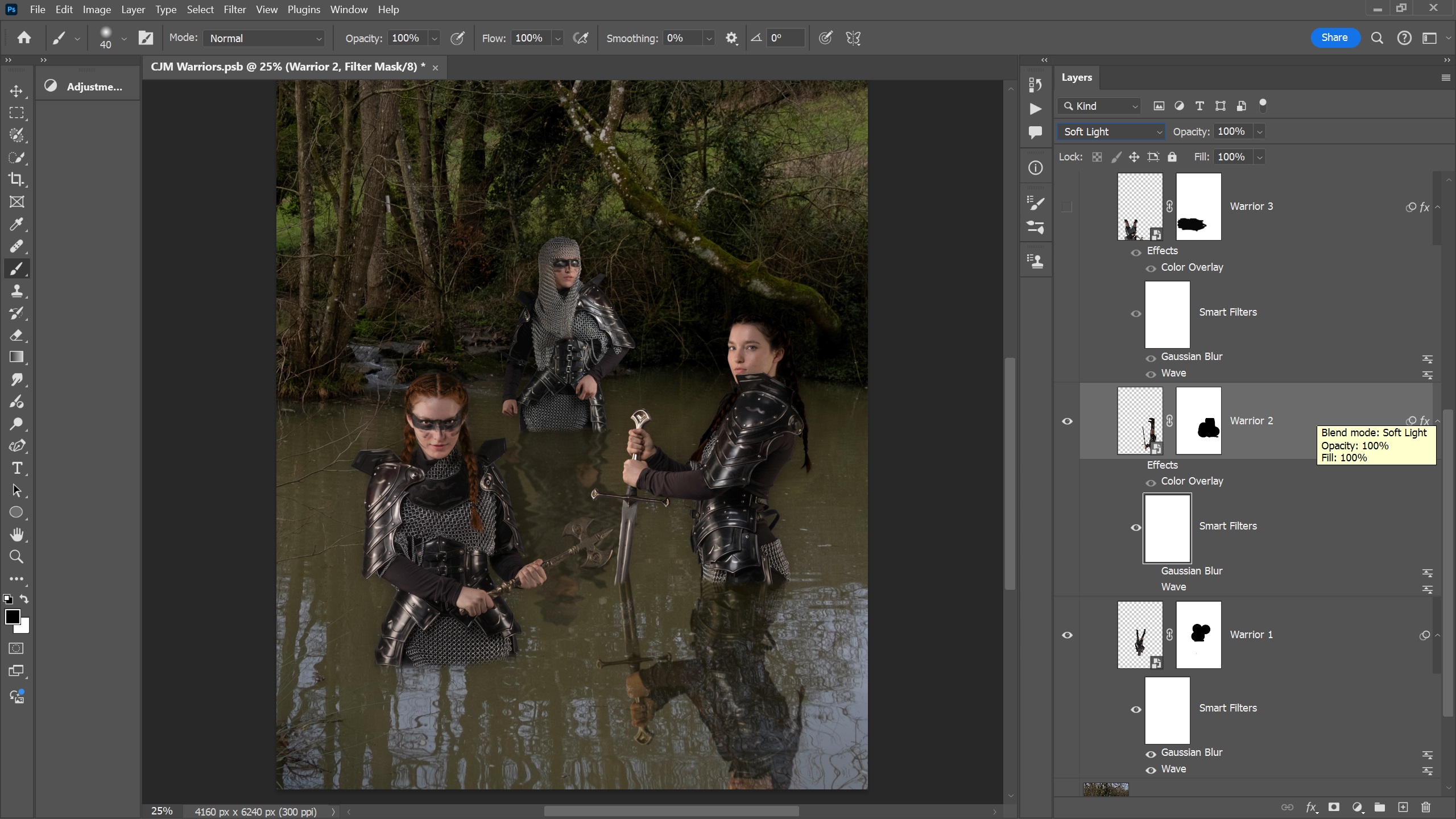Delete layer with trash icon

[x=1426, y=807]
